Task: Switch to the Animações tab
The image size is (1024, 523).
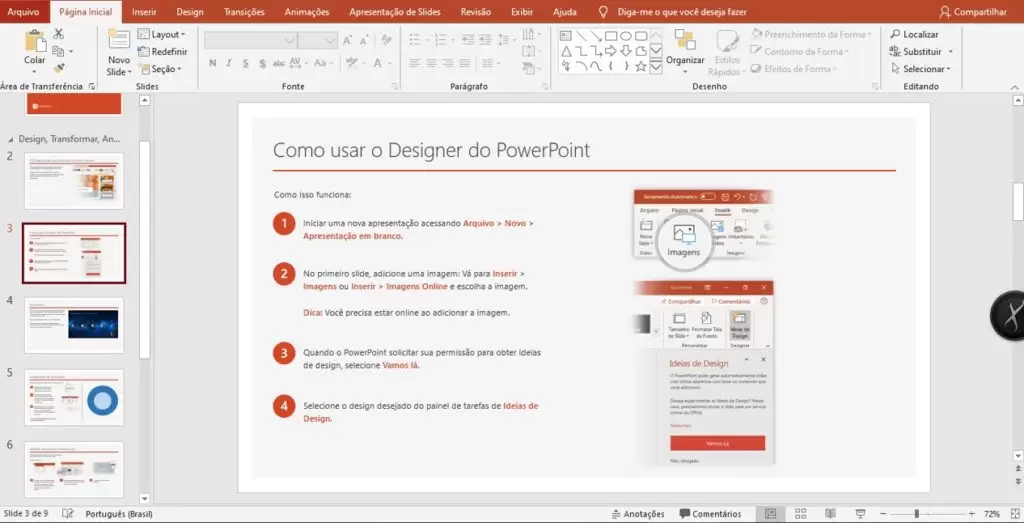Action: coord(307,12)
